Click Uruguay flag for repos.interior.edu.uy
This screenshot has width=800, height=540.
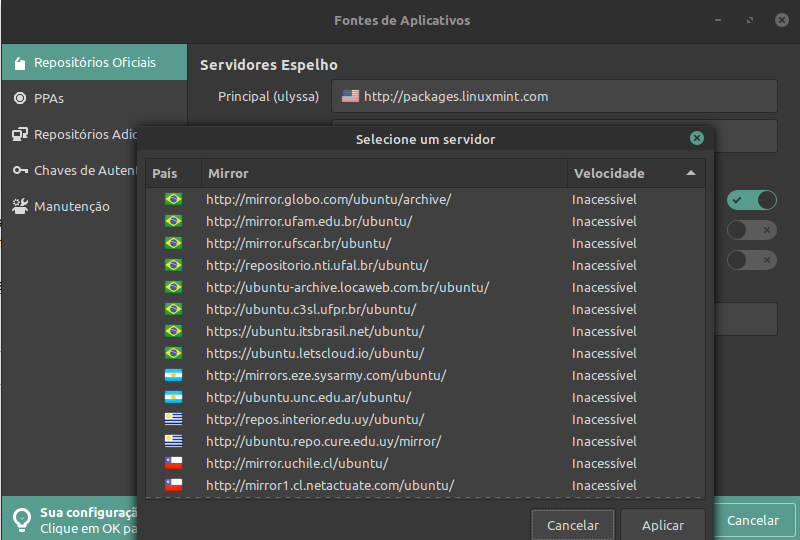tap(173, 419)
